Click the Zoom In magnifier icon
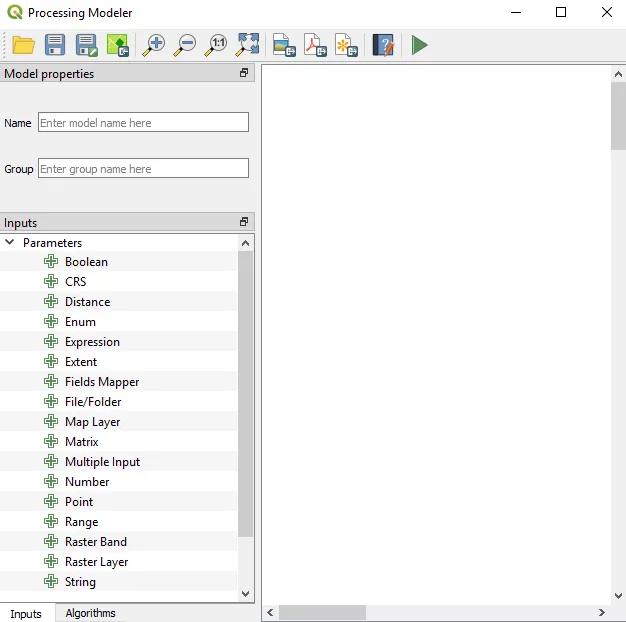626x622 pixels. coord(153,45)
